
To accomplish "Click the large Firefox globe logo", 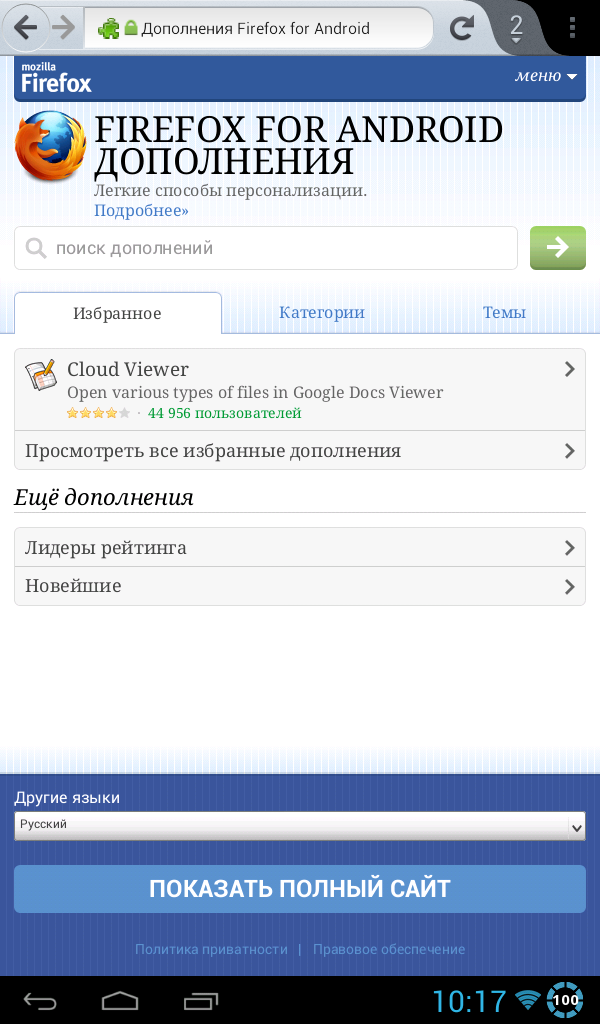I will coord(50,146).
